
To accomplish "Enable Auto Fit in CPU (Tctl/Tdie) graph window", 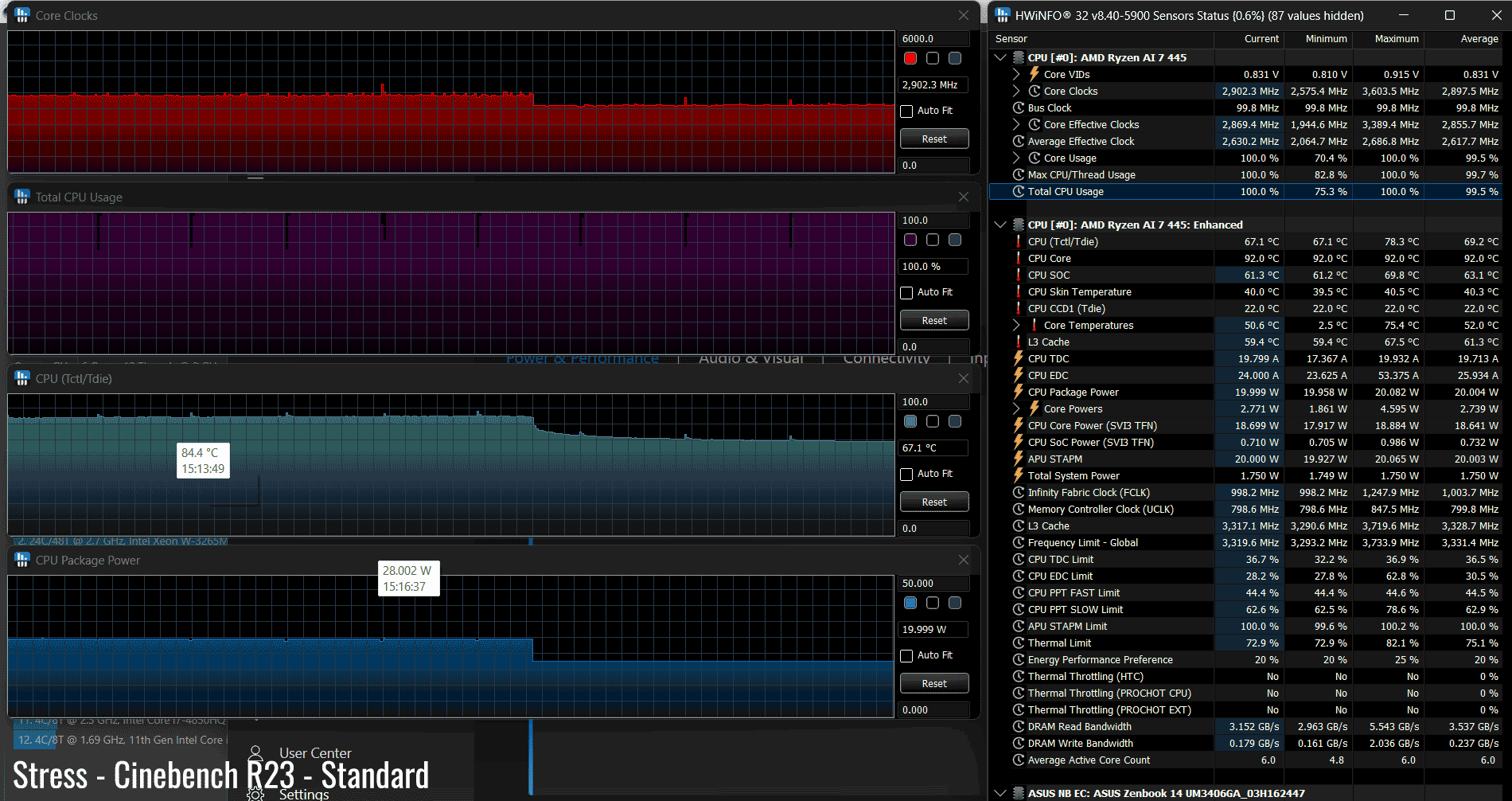I will [x=906, y=475].
